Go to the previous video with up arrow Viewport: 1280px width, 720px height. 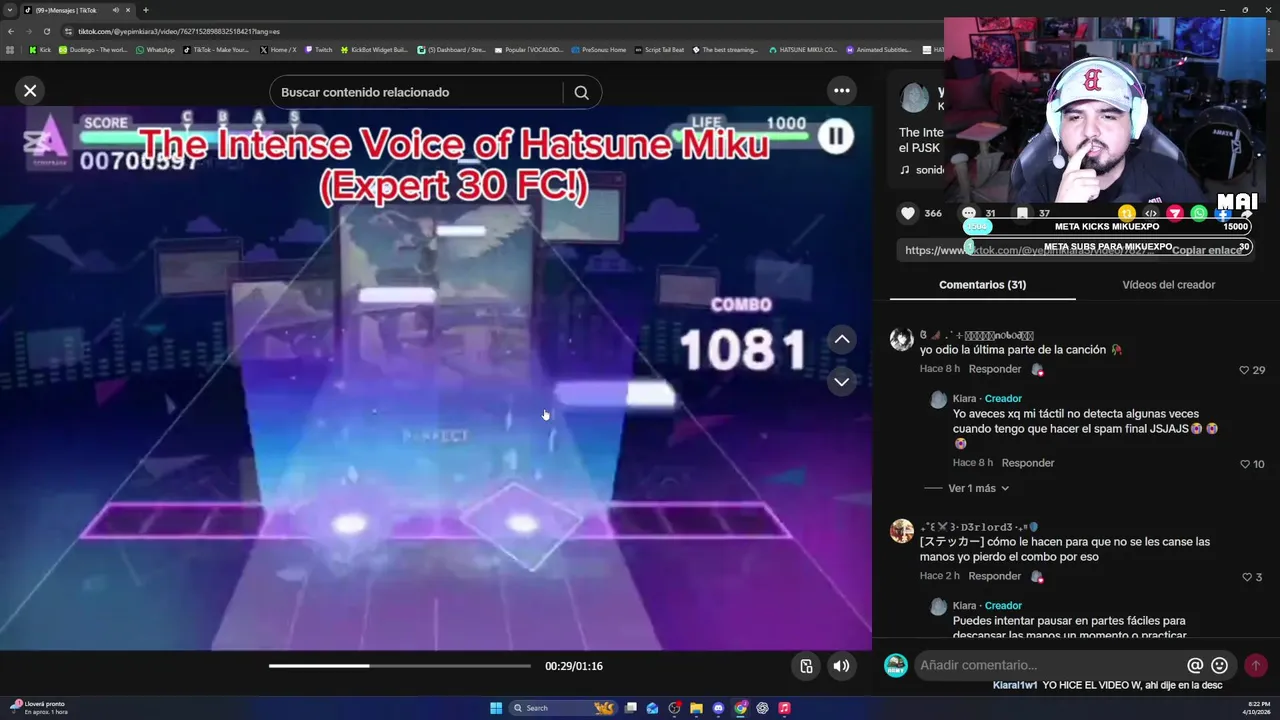(842, 339)
